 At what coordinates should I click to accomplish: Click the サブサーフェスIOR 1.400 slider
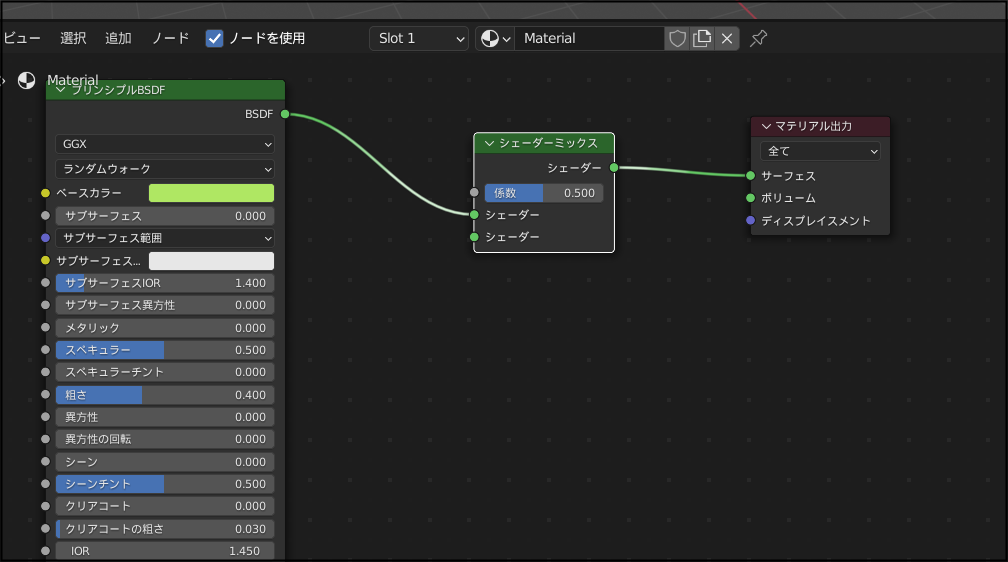(x=165, y=283)
